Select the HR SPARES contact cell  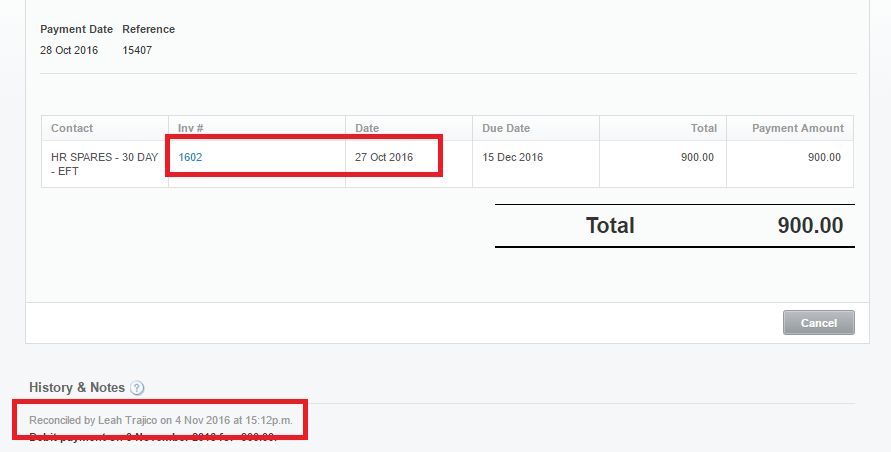click(x=104, y=164)
